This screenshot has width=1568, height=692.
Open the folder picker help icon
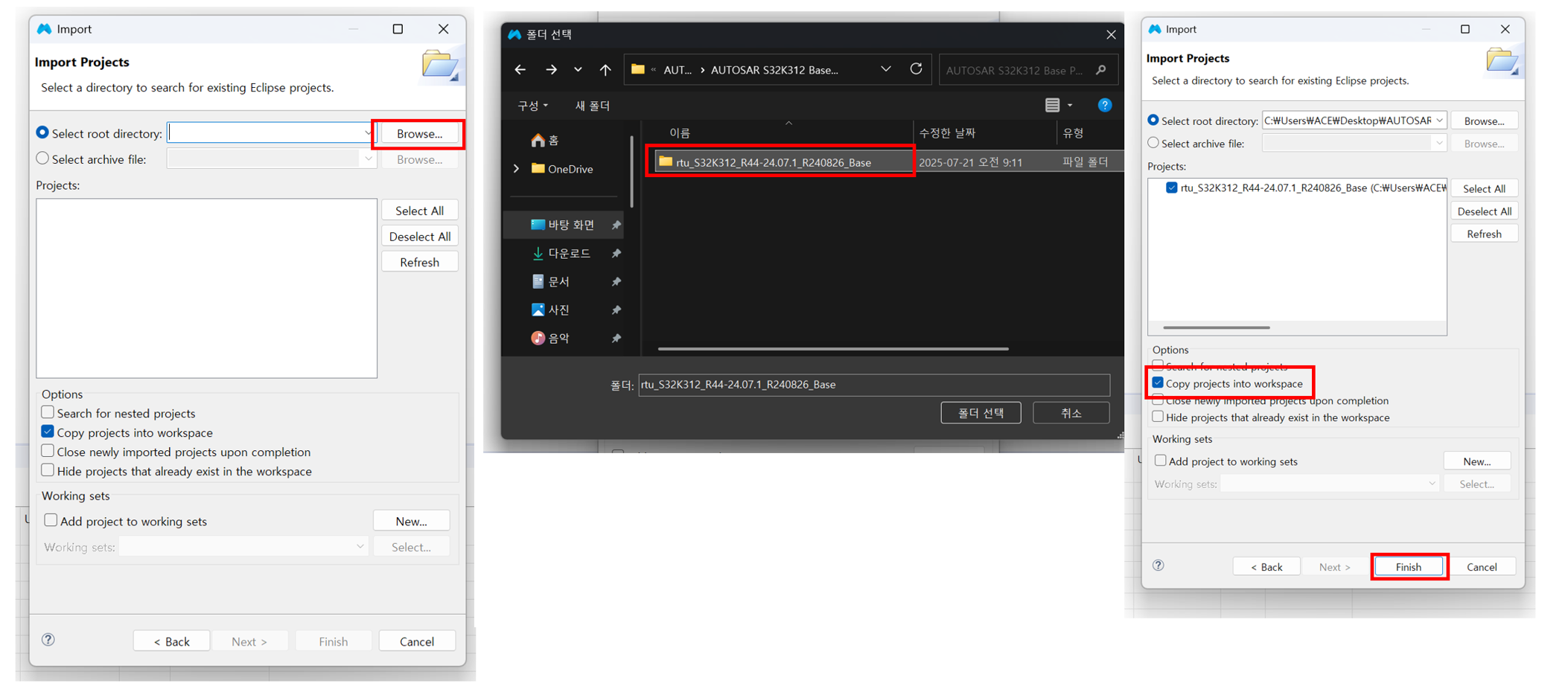click(1104, 106)
